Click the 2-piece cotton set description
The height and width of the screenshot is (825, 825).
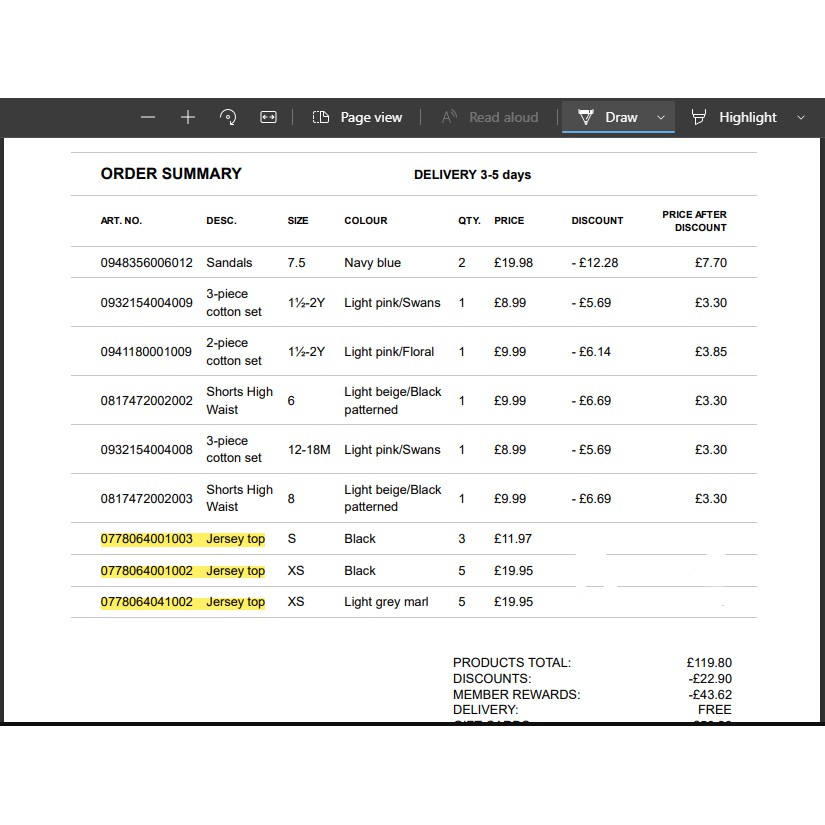click(234, 351)
